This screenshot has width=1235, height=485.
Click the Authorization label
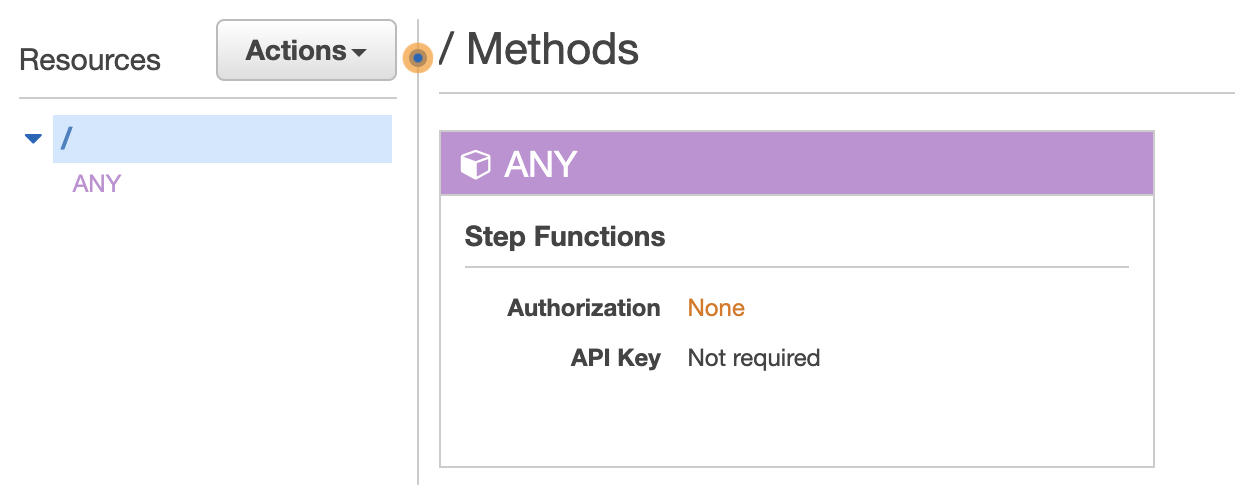(584, 308)
